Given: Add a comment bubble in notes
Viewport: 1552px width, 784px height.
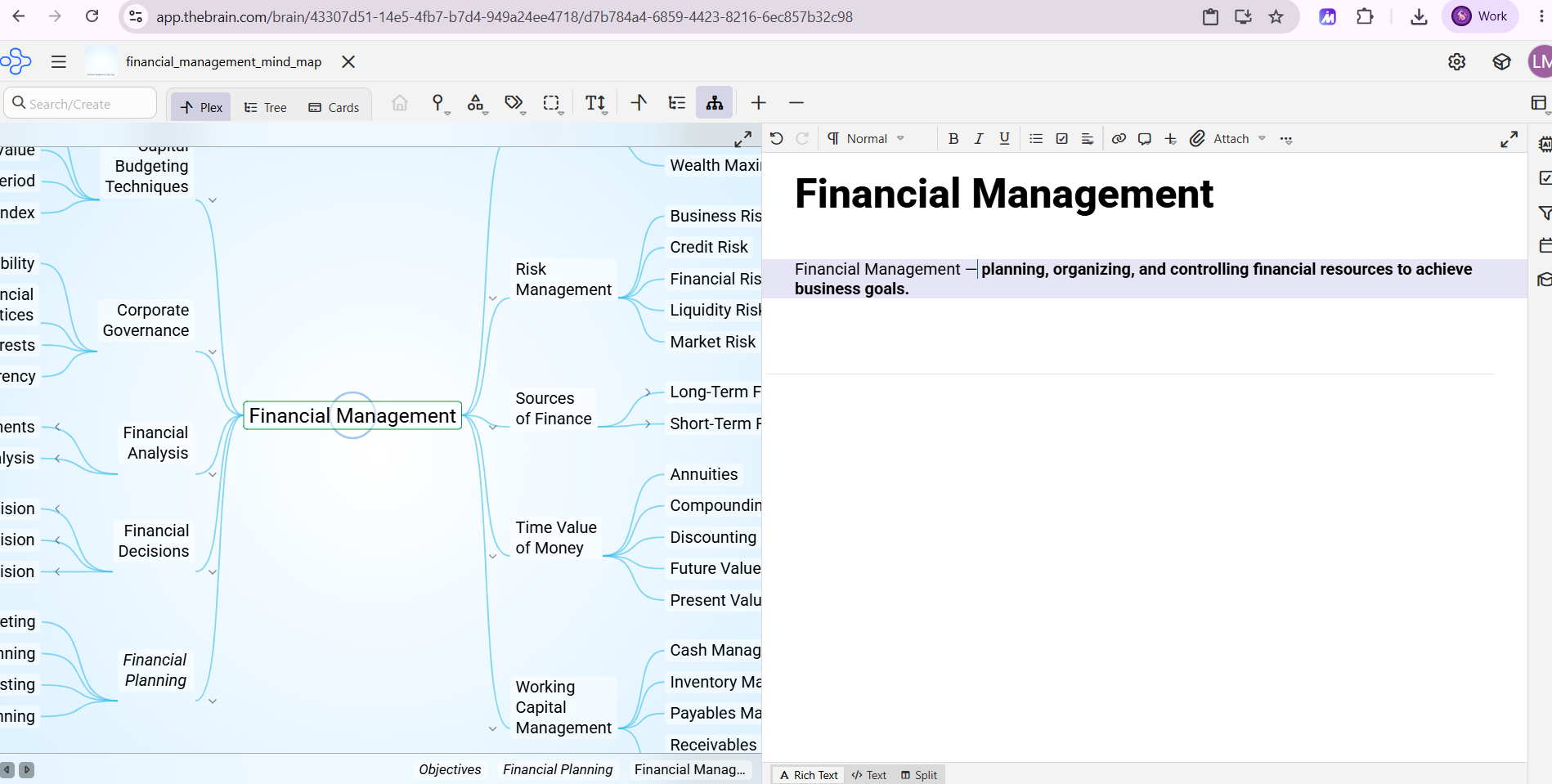Looking at the screenshot, I should tap(1145, 139).
